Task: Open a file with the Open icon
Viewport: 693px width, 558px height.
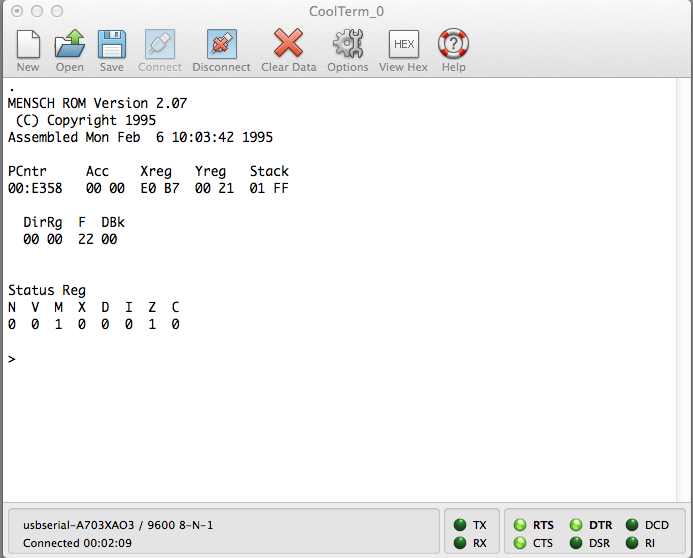Action: point(69,45)
